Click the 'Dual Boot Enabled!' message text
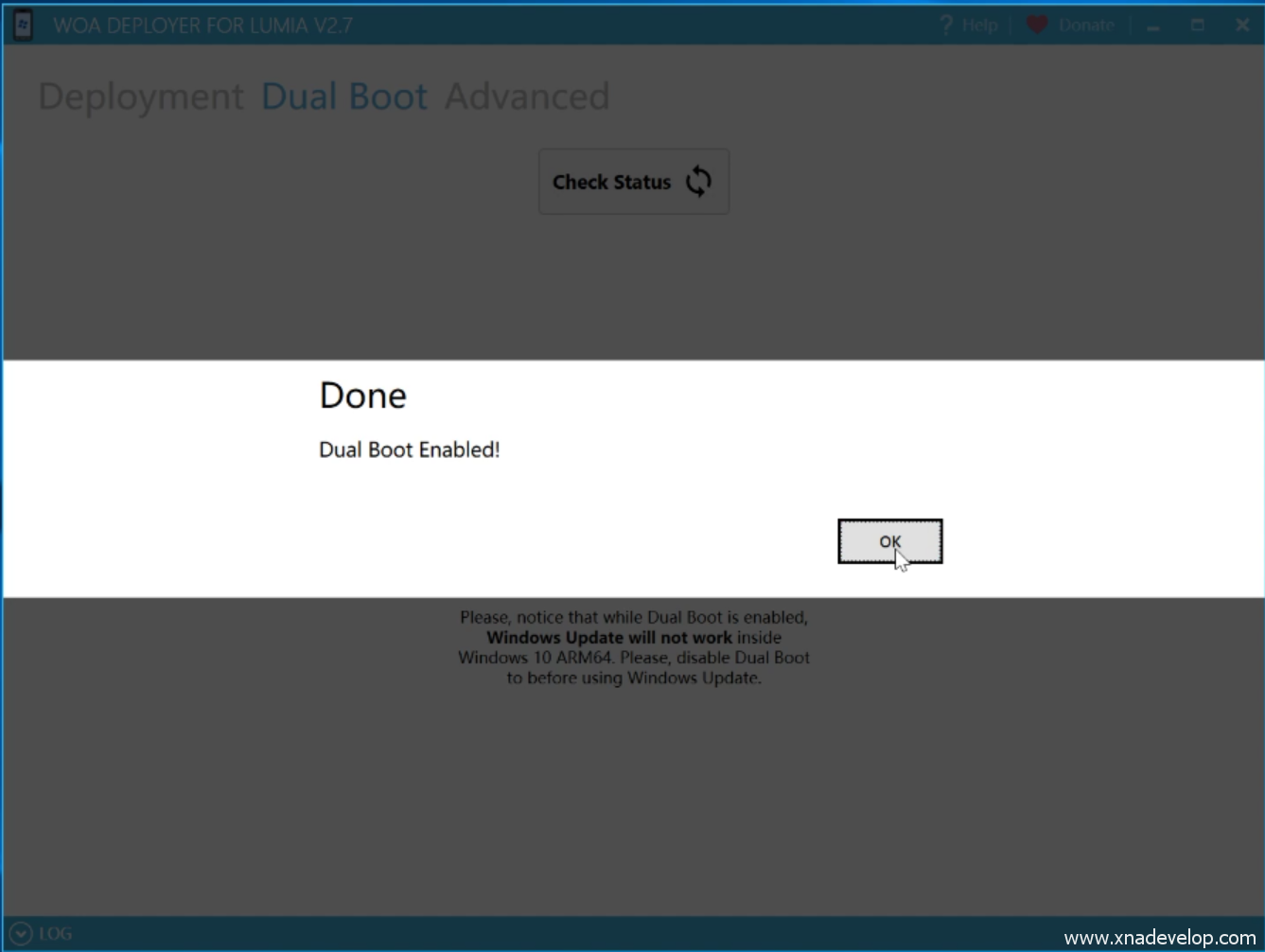Image resolution: width=1265 pixels, height=952 pixels. pos(409,450)
